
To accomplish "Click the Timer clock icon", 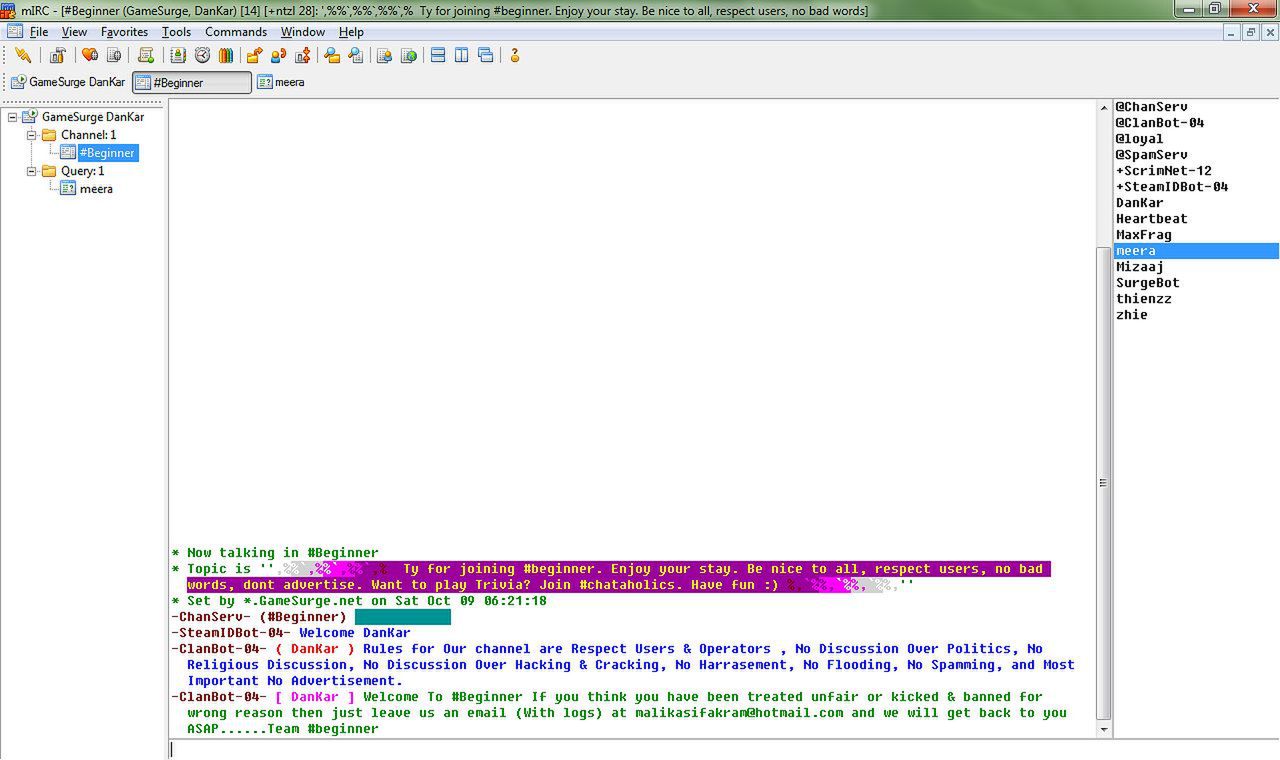I will tap(202, 56).
